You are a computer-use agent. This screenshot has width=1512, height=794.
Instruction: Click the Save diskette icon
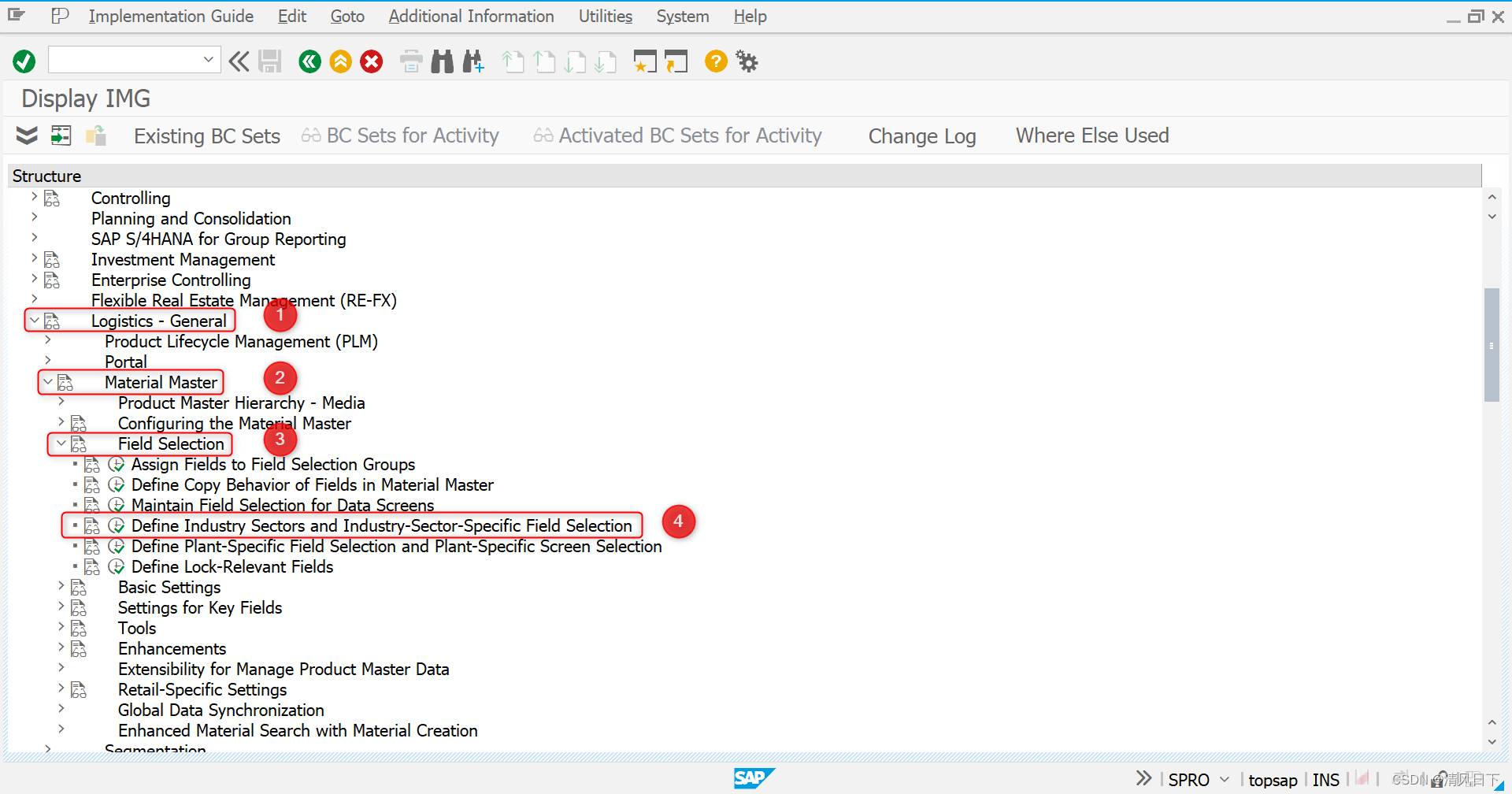[x=270, y=61]
